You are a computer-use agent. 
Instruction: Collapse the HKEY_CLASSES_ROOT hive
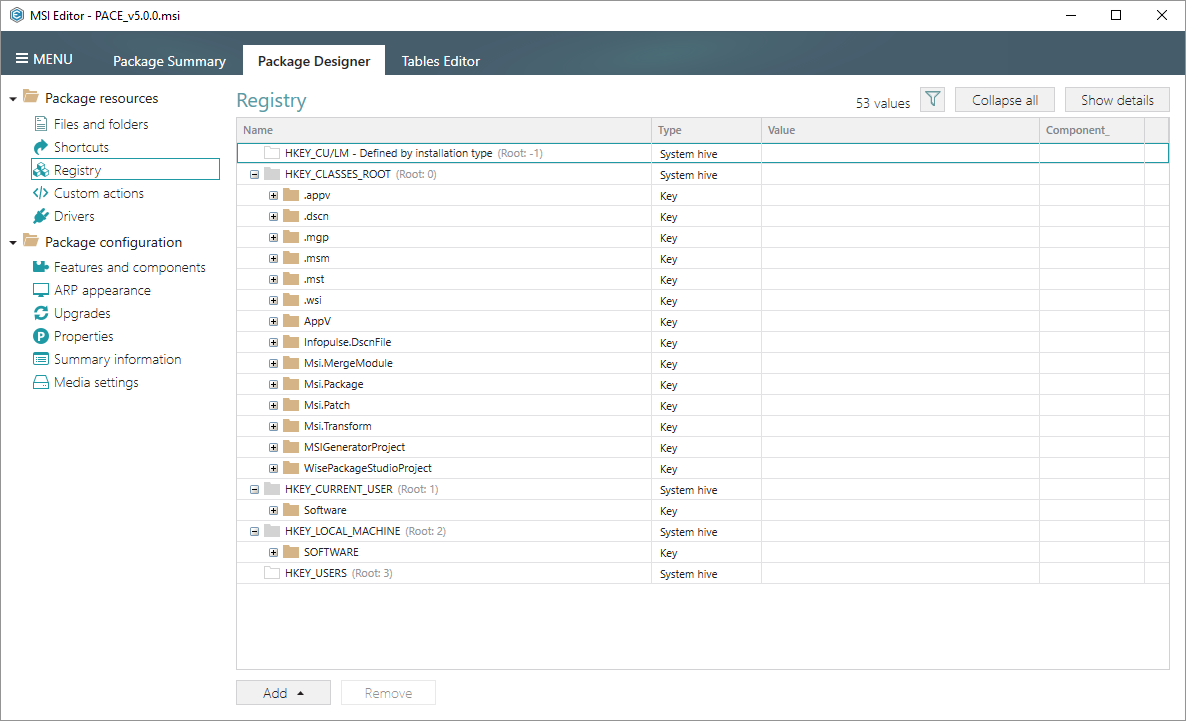pyautogui.click(x=255, y=174)
